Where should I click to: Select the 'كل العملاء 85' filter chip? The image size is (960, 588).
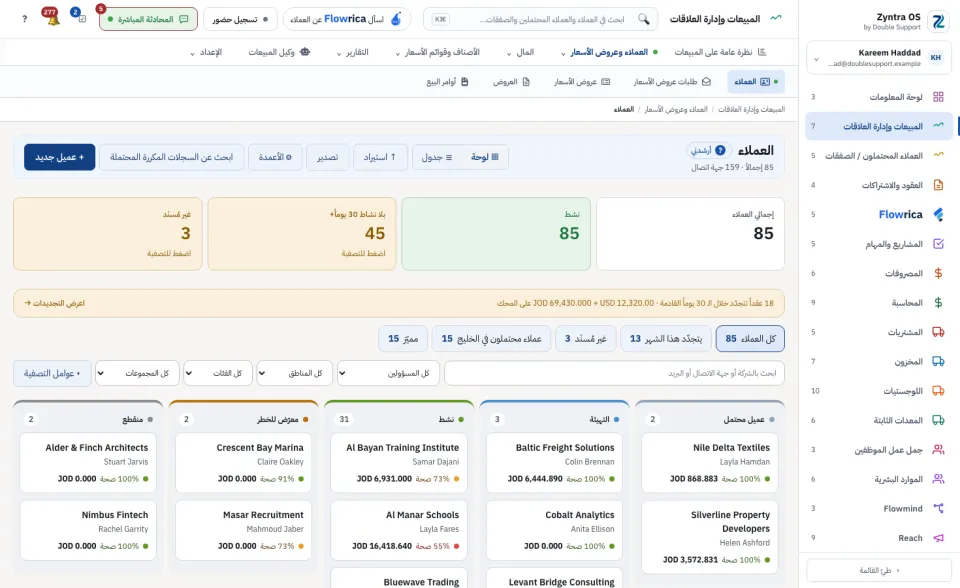(x=750, y=339)
